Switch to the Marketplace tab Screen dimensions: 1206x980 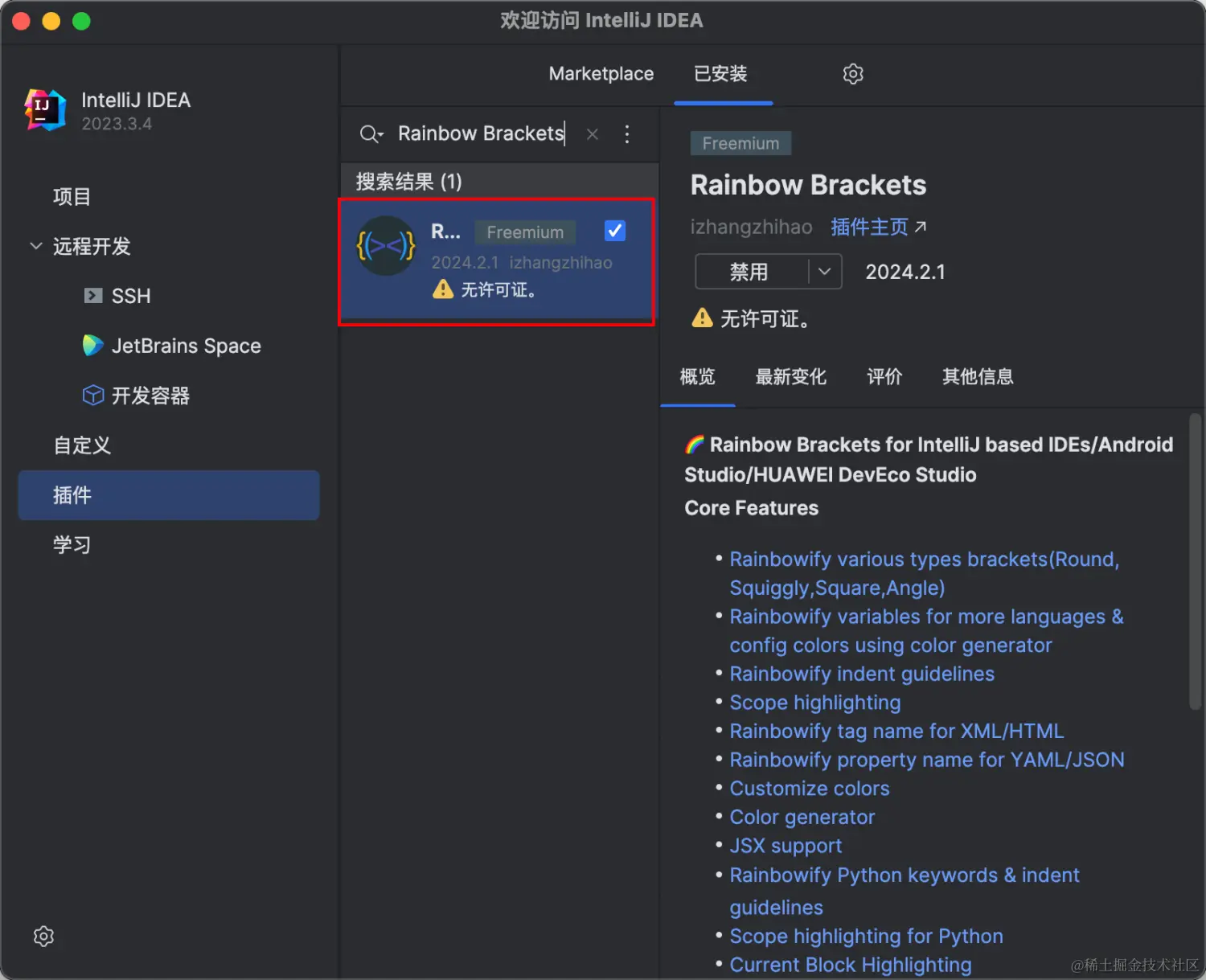(601, 74)
